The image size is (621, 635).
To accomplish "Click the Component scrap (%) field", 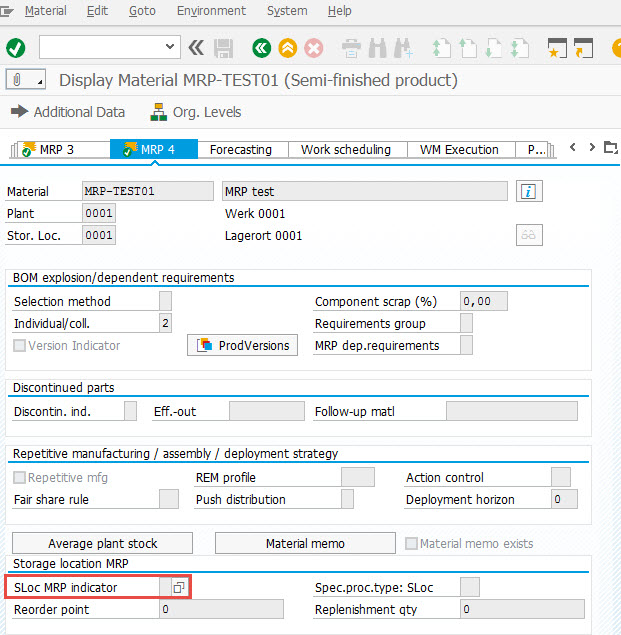I will pyautogui.click(x=484, y=301).
